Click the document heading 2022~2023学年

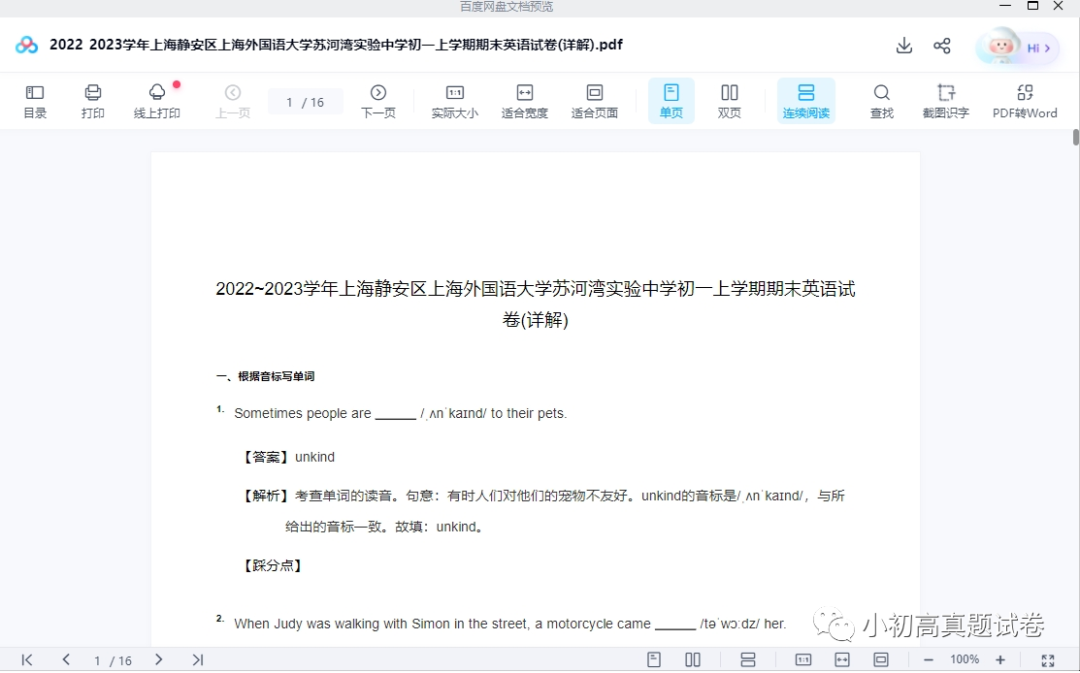click(x=535, y=304)
